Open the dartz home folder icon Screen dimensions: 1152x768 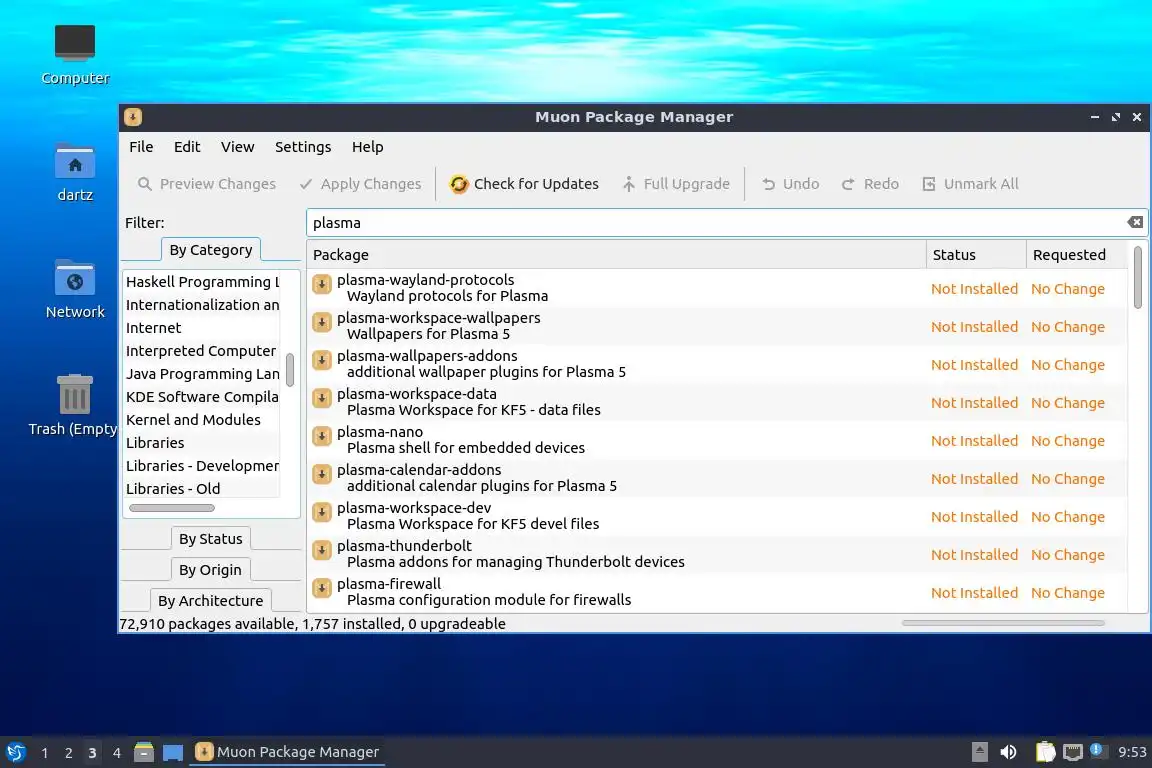tap(75, 173)
